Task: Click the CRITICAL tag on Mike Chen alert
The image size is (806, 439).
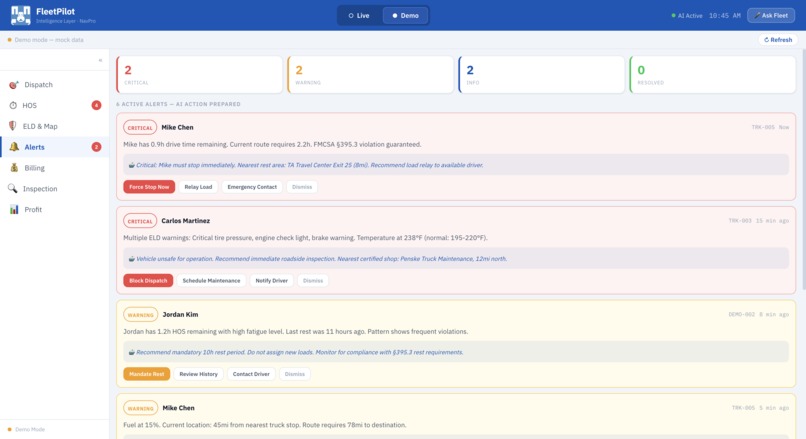Action: [x=140, y=127]
